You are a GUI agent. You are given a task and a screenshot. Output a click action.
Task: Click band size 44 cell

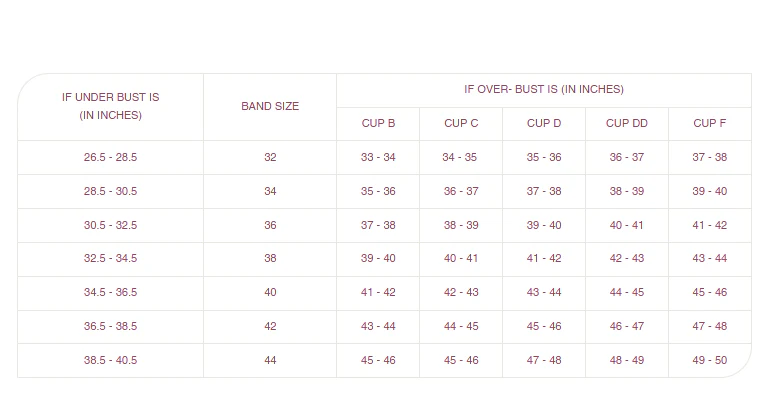point(270,361)
